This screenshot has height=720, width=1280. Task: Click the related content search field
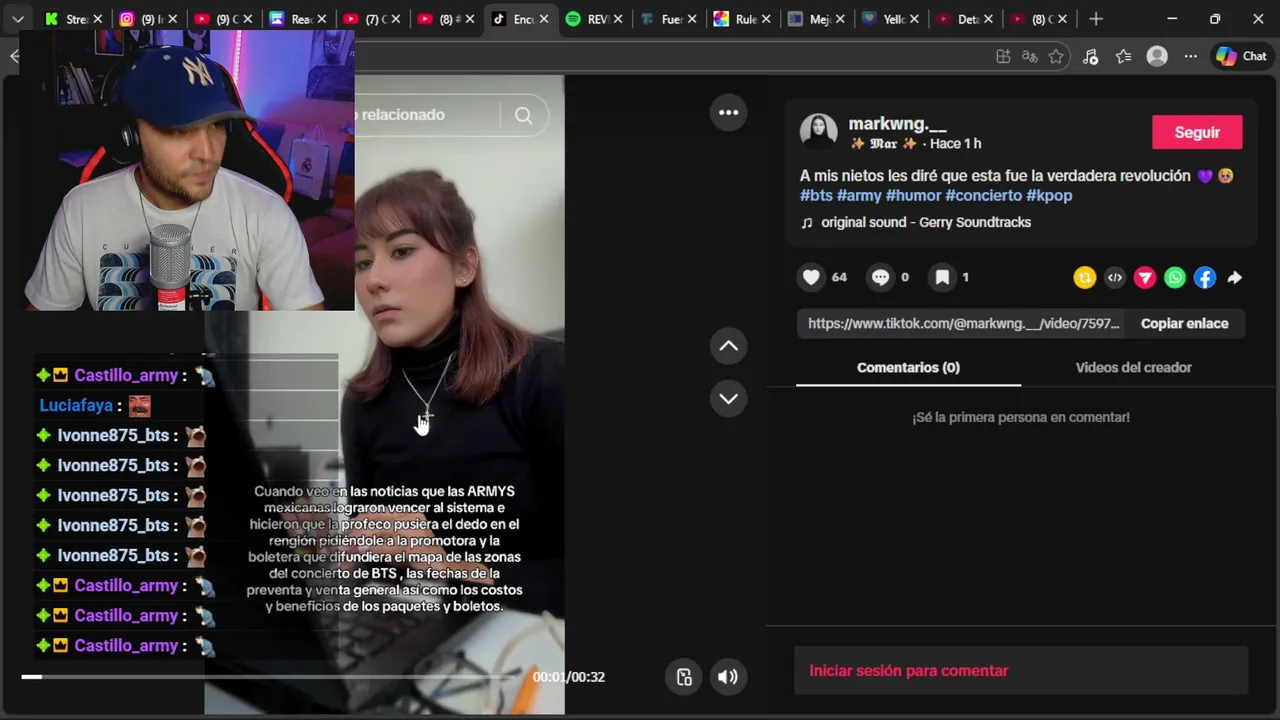point(425,115)
